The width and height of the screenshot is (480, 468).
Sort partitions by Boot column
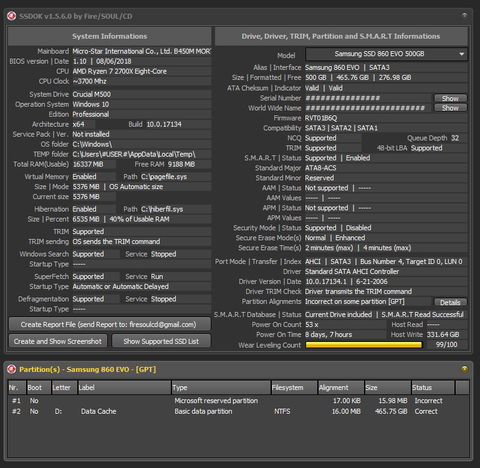click(x=39, y=387)
